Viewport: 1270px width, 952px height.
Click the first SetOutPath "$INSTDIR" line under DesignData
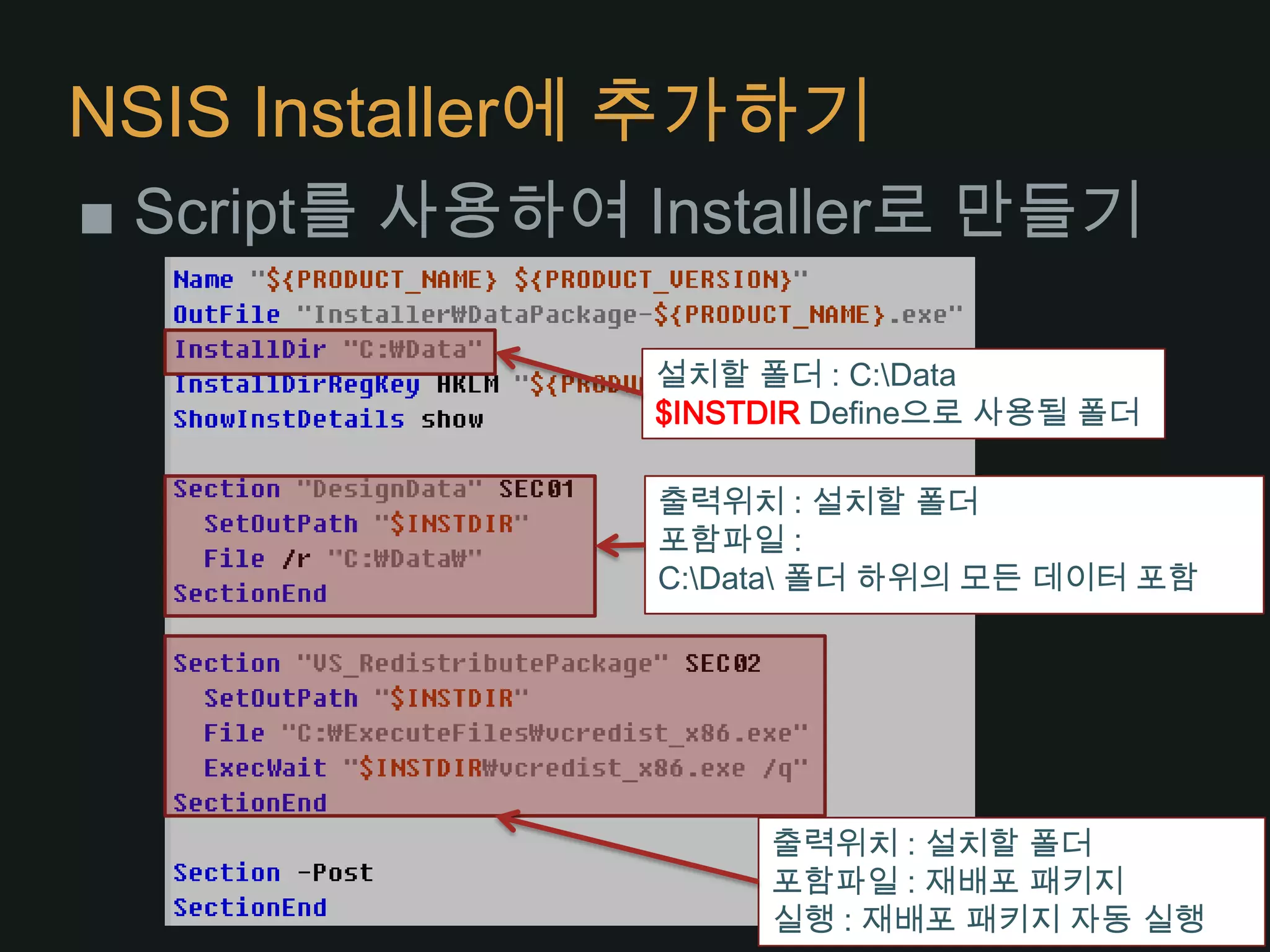point(366,524)
